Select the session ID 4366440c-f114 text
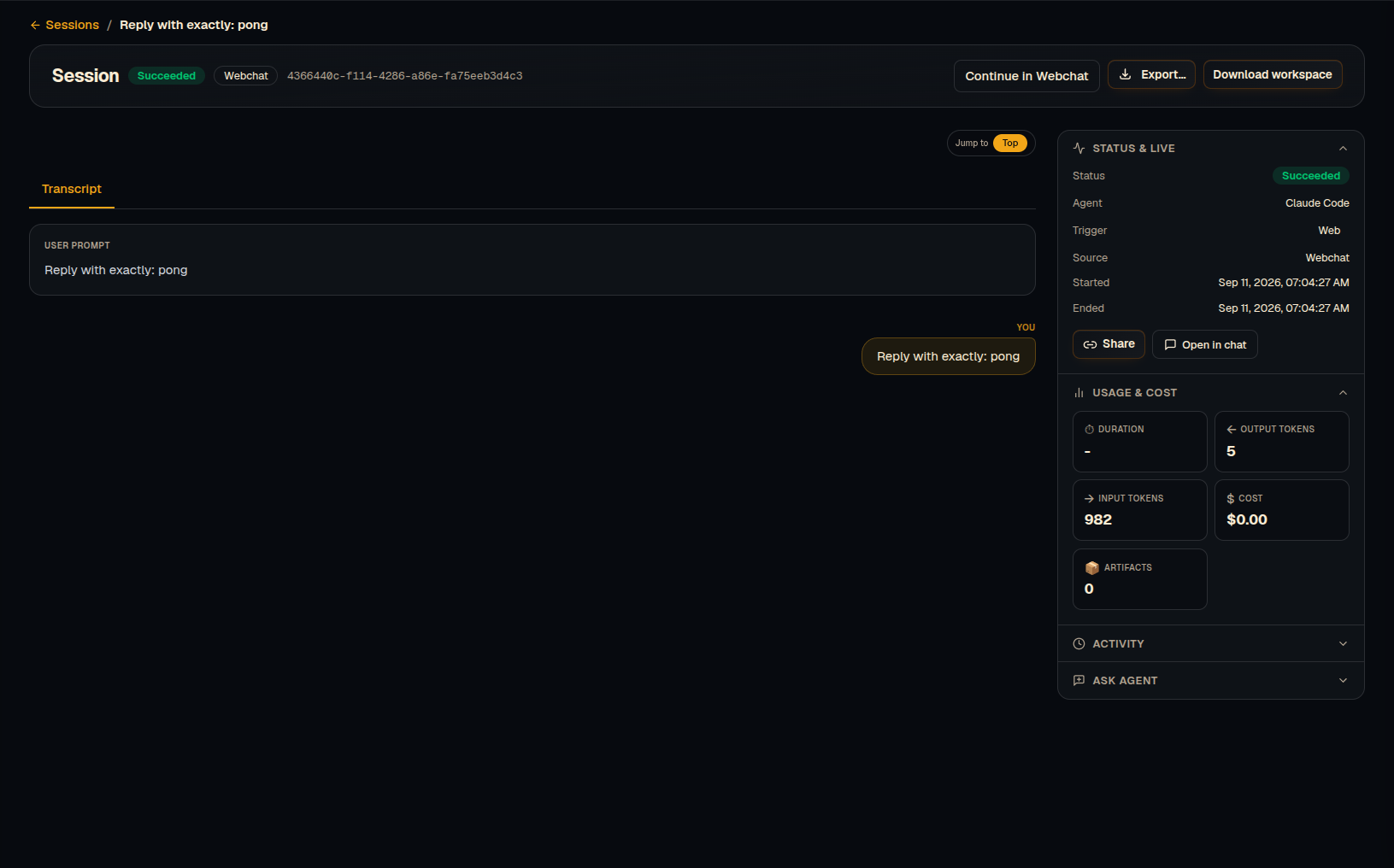The width and height of the screenshot is (1394, 868). (x=404, y=76)
